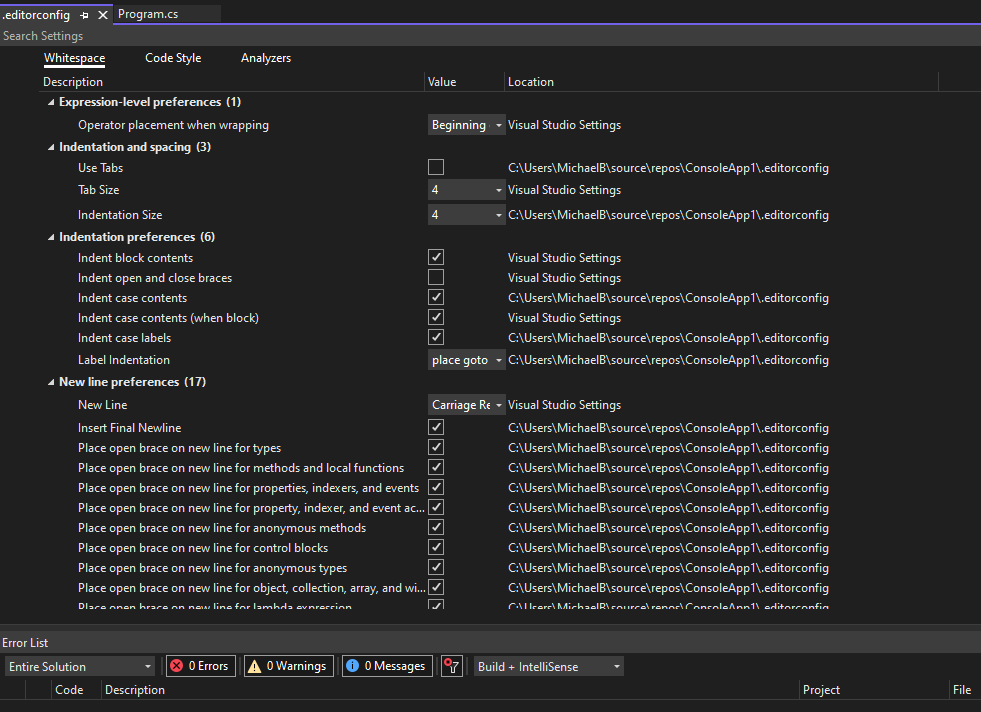Image resolution: width=981 pixels, height=712 pixels.
Task: Select the .editorconfig document tab
Action: coord(36,14)
